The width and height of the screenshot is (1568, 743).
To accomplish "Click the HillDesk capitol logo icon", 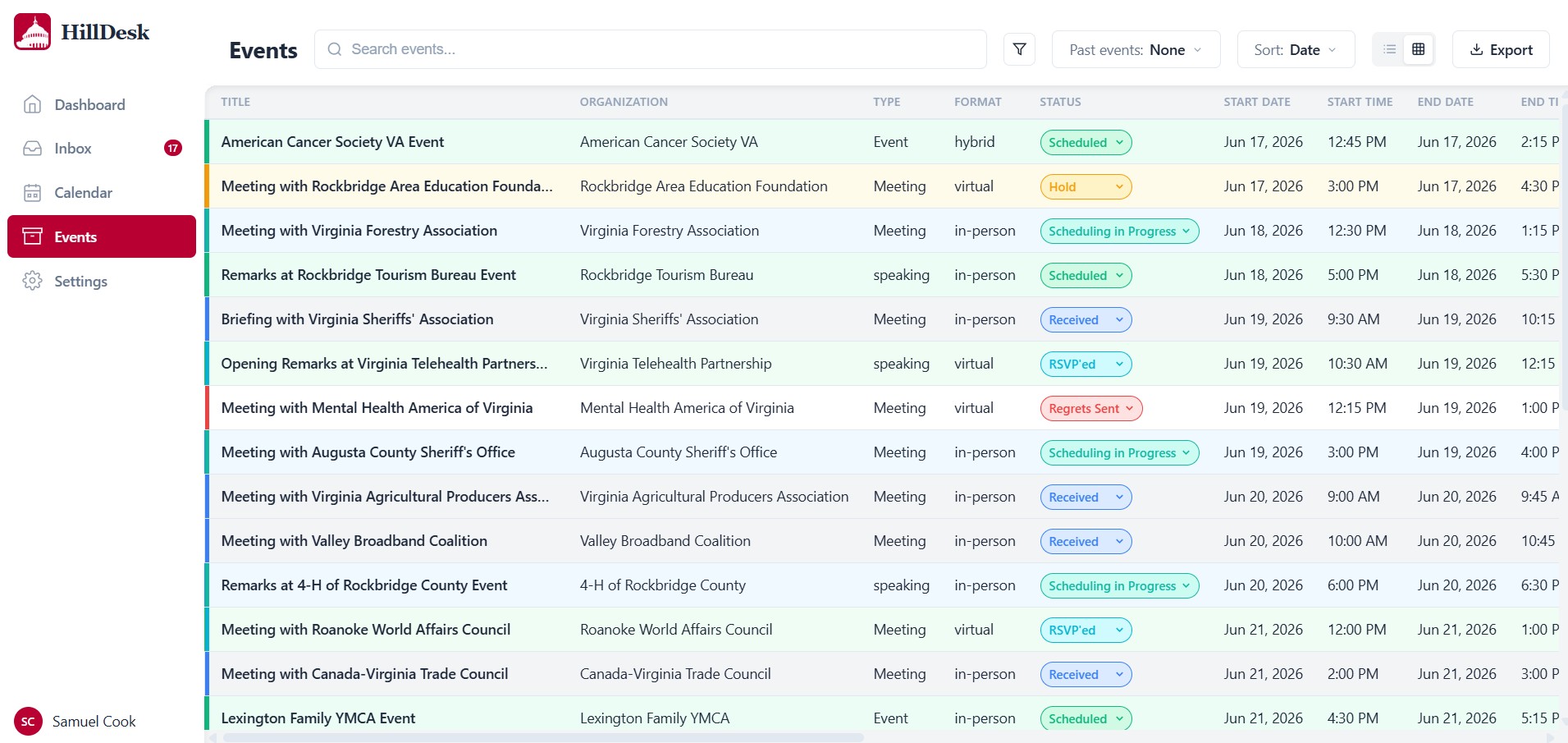I will tap(33, 32).
